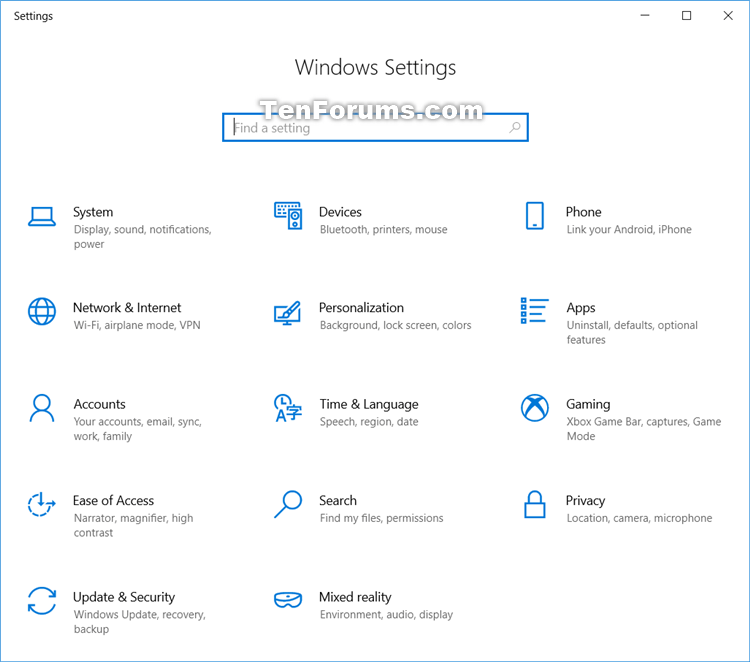Open the Network & Internet globe icon

pos(42,311)
